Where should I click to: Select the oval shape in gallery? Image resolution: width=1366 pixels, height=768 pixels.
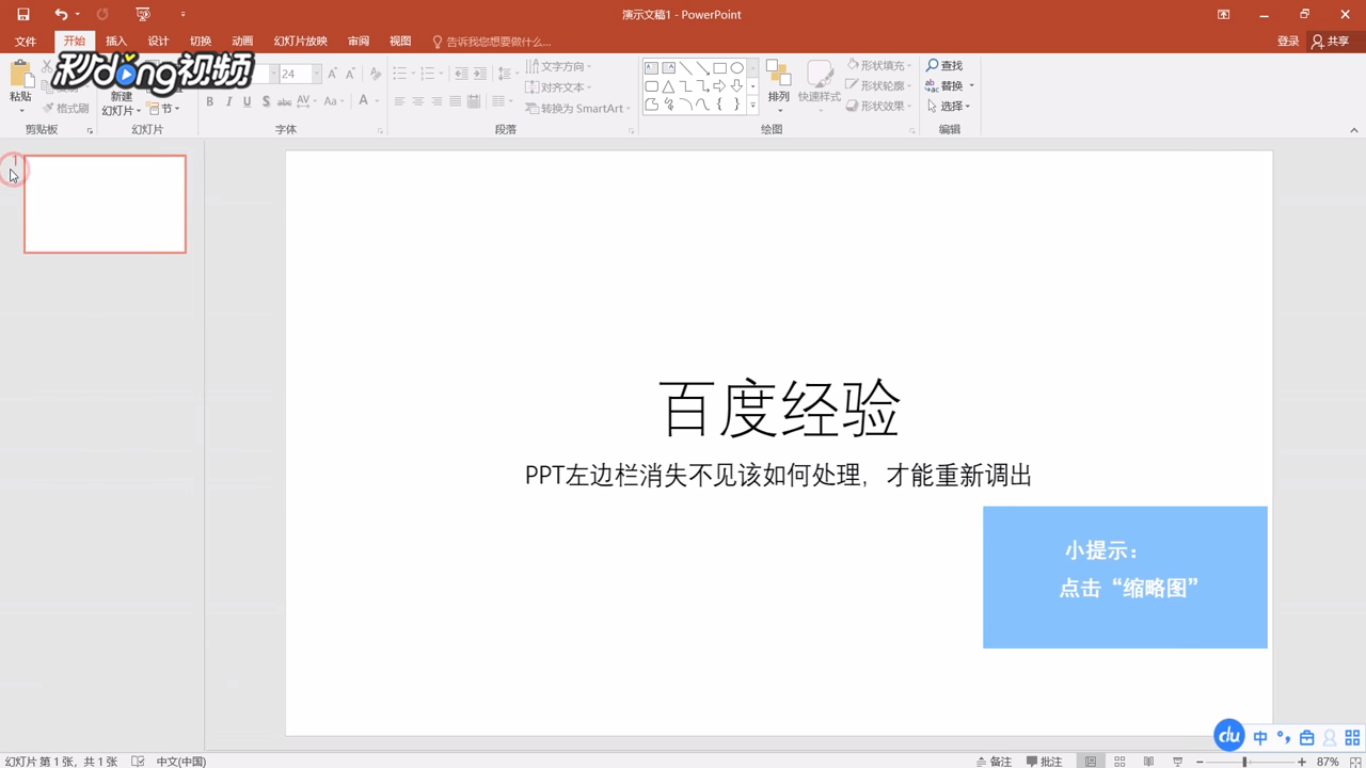(737, 68)
